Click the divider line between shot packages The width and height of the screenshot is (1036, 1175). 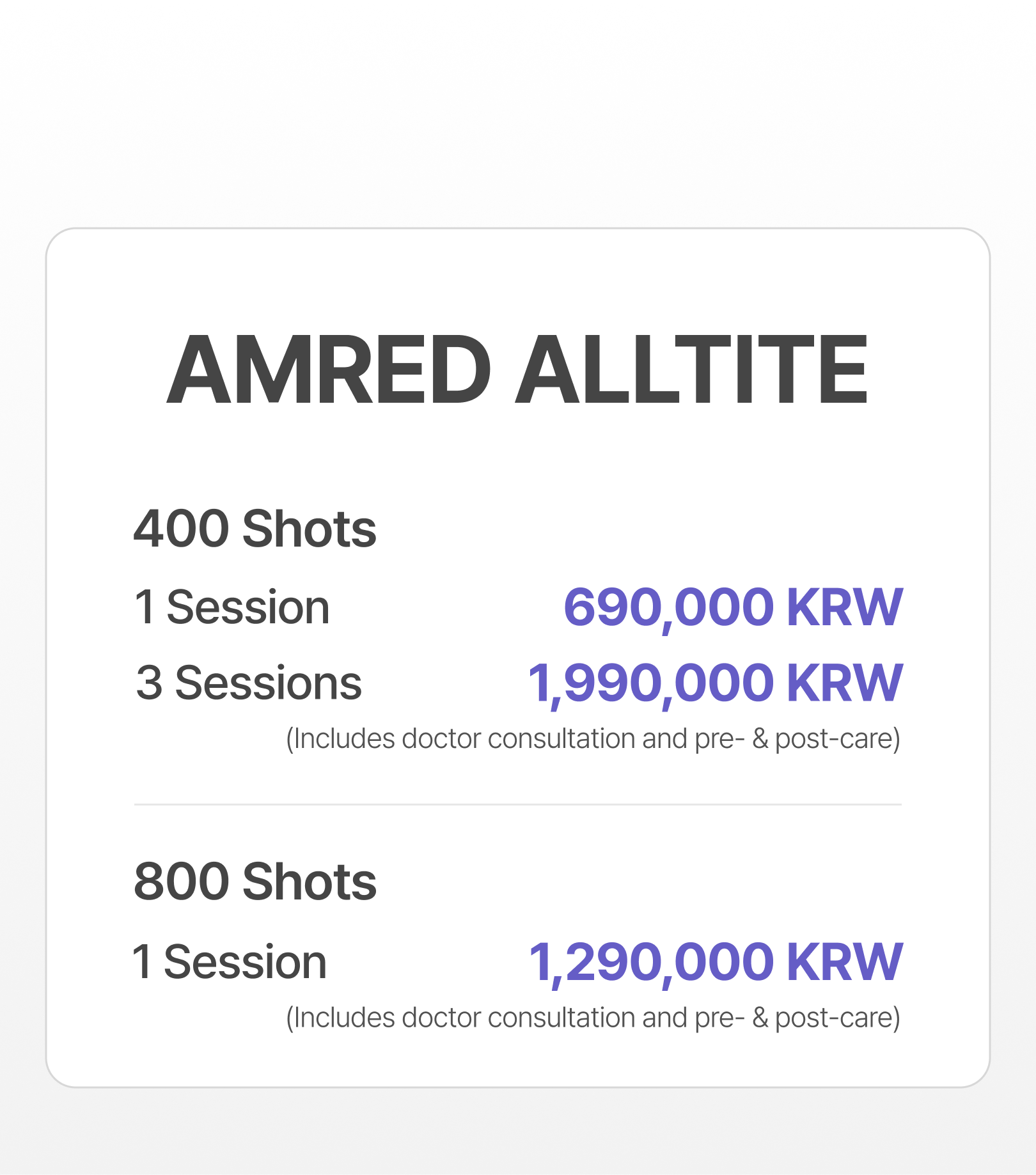[517, 804]
